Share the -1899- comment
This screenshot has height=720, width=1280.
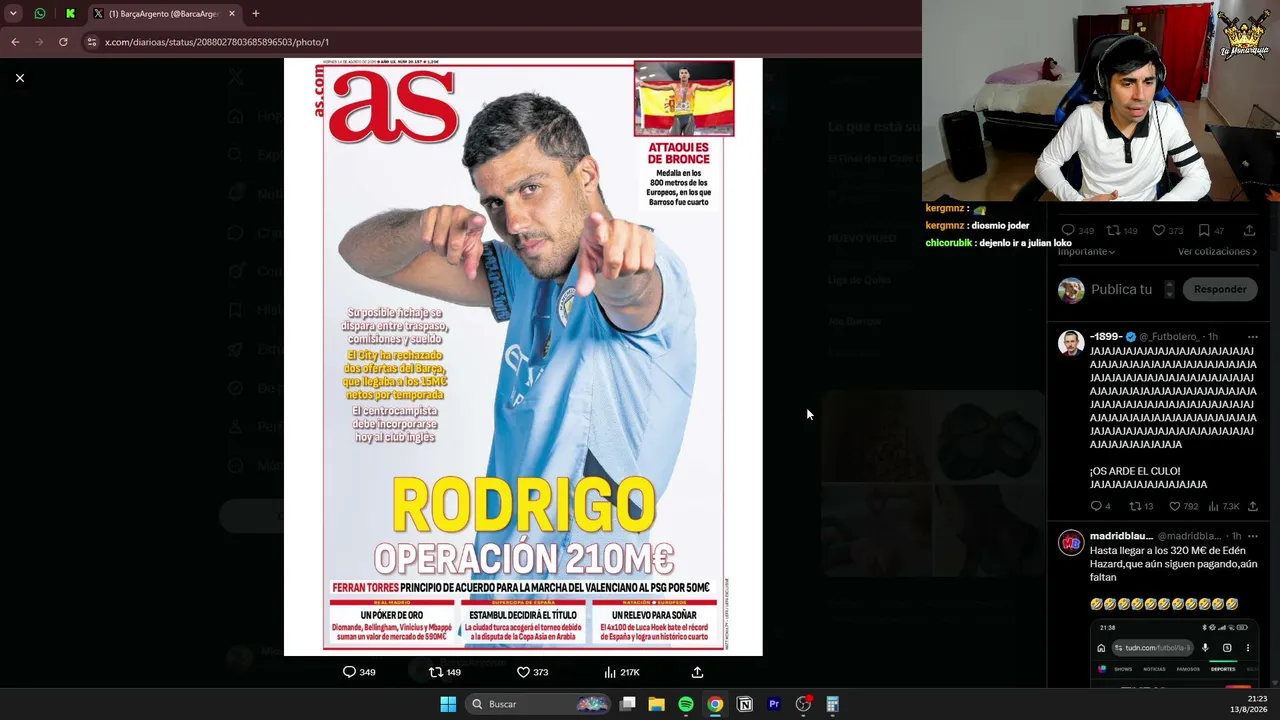(x=1252, y=506)
